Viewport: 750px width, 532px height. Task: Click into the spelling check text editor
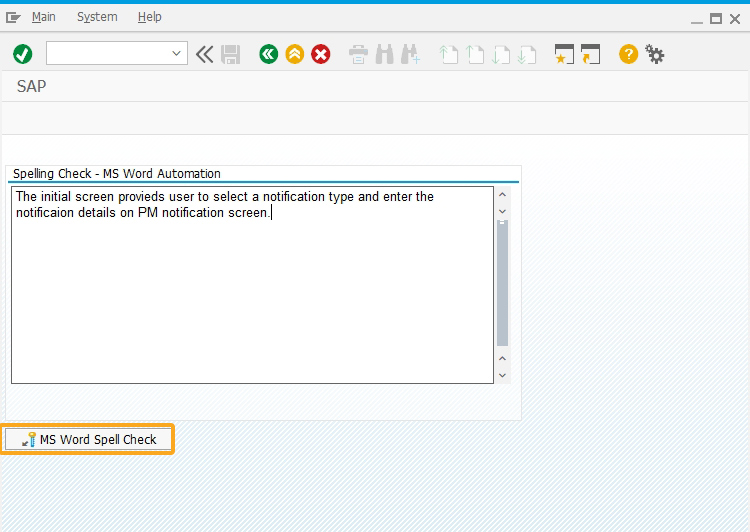click(252, 285)
